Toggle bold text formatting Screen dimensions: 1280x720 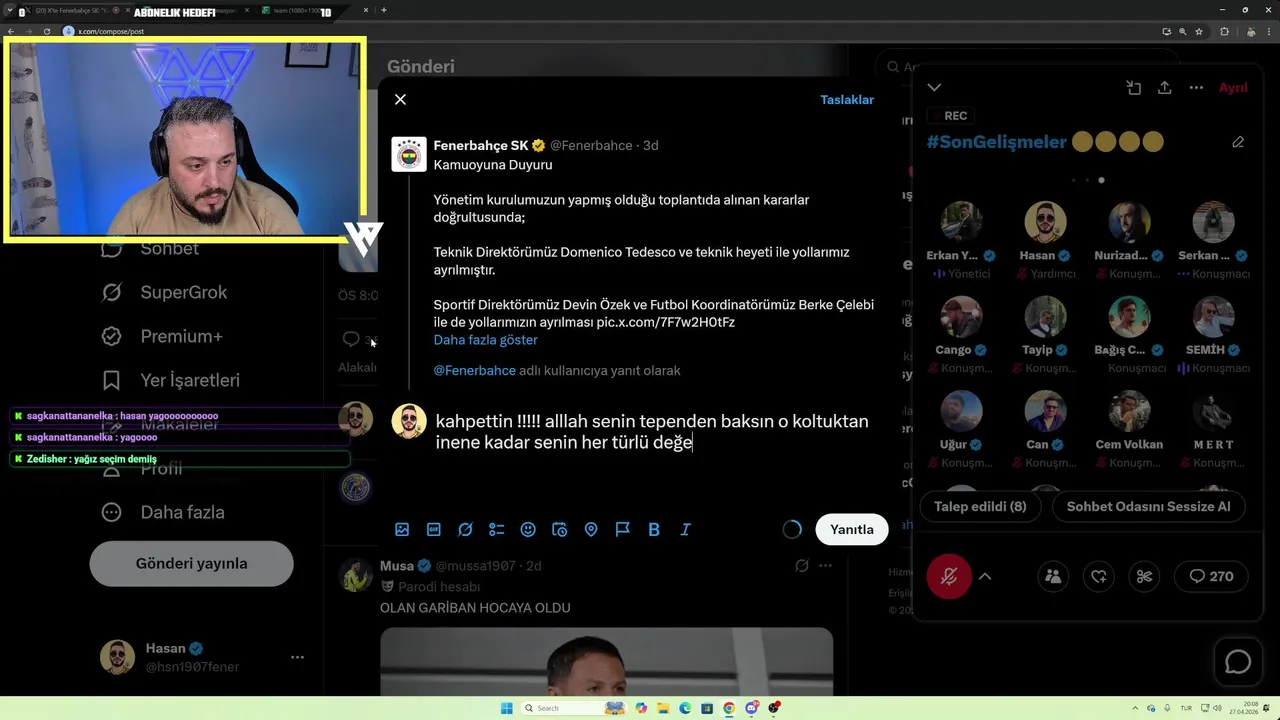click(654, 529)
